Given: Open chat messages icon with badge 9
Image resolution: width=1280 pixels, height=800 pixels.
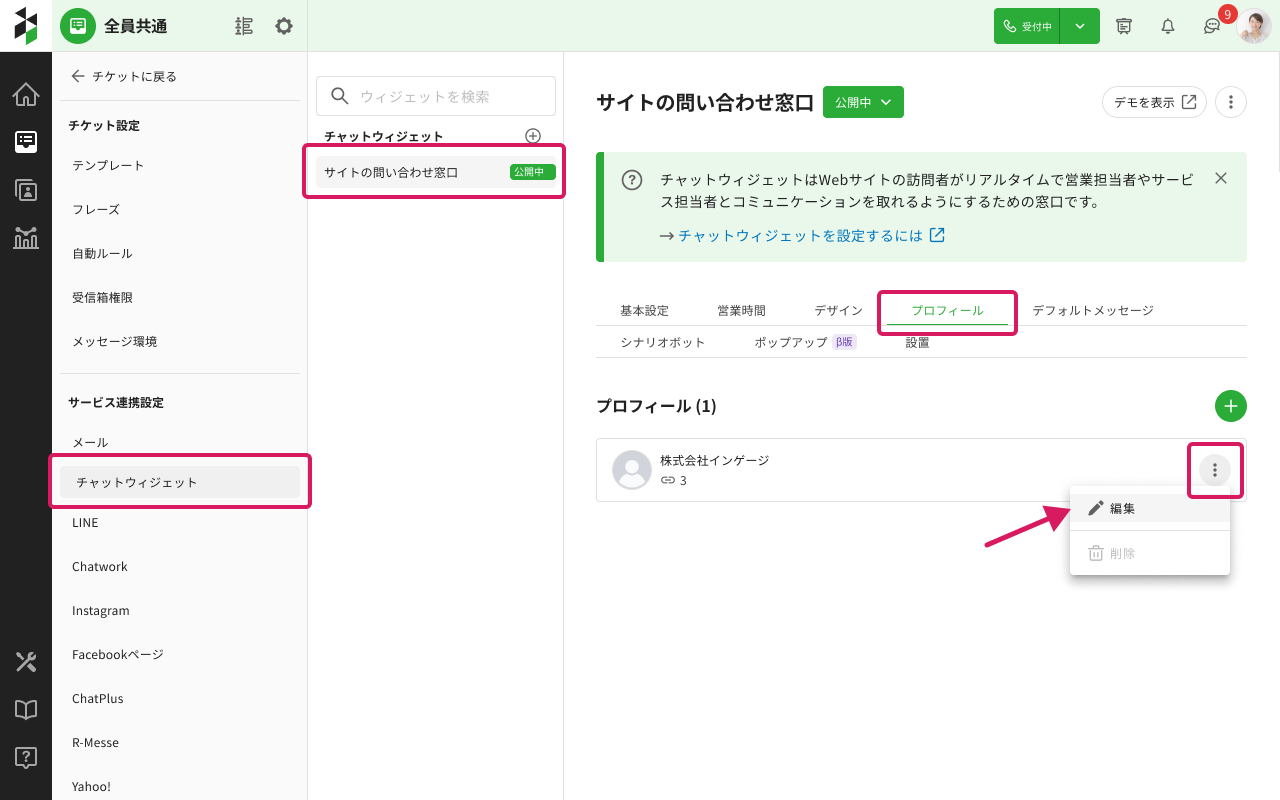Looking at the screenshot, I should [1212, 27].
